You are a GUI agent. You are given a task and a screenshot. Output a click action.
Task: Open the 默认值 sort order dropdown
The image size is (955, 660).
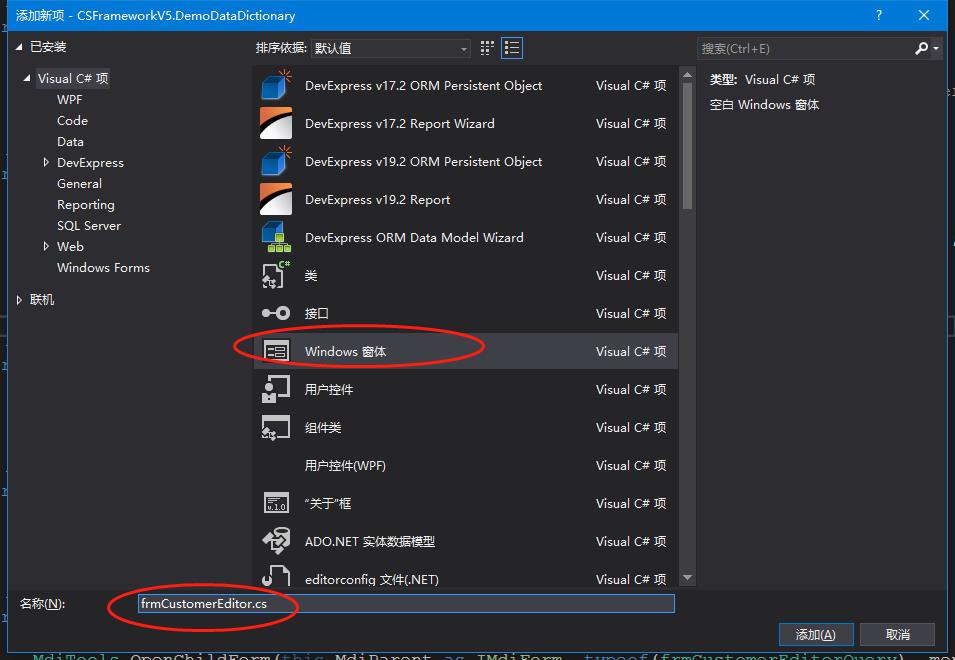(x=463, y=48)
